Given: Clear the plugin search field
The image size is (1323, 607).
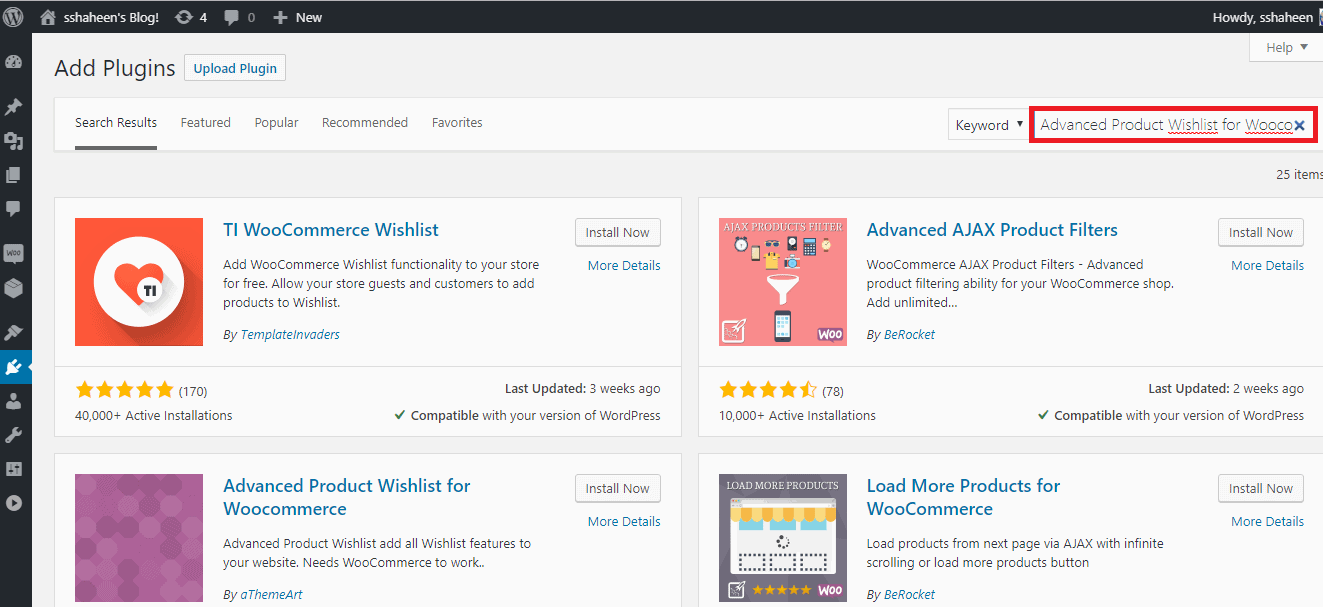Looking at the screenshot, I should [x=1299, y=125].
